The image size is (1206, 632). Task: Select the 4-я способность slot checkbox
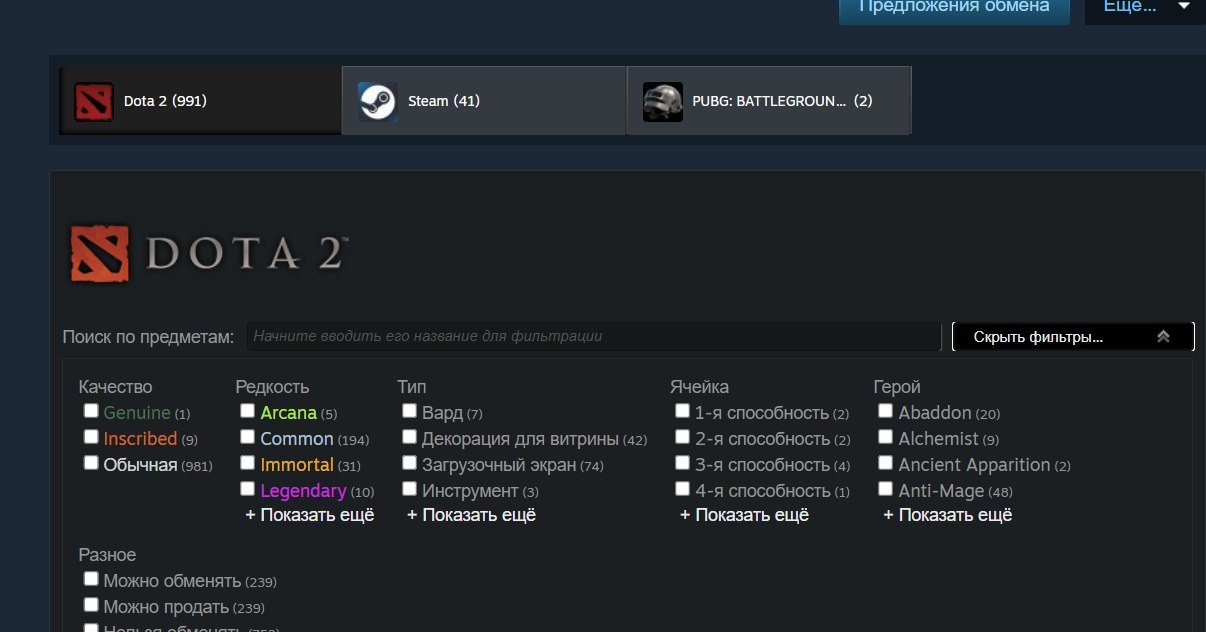click(x=682, y=489)
